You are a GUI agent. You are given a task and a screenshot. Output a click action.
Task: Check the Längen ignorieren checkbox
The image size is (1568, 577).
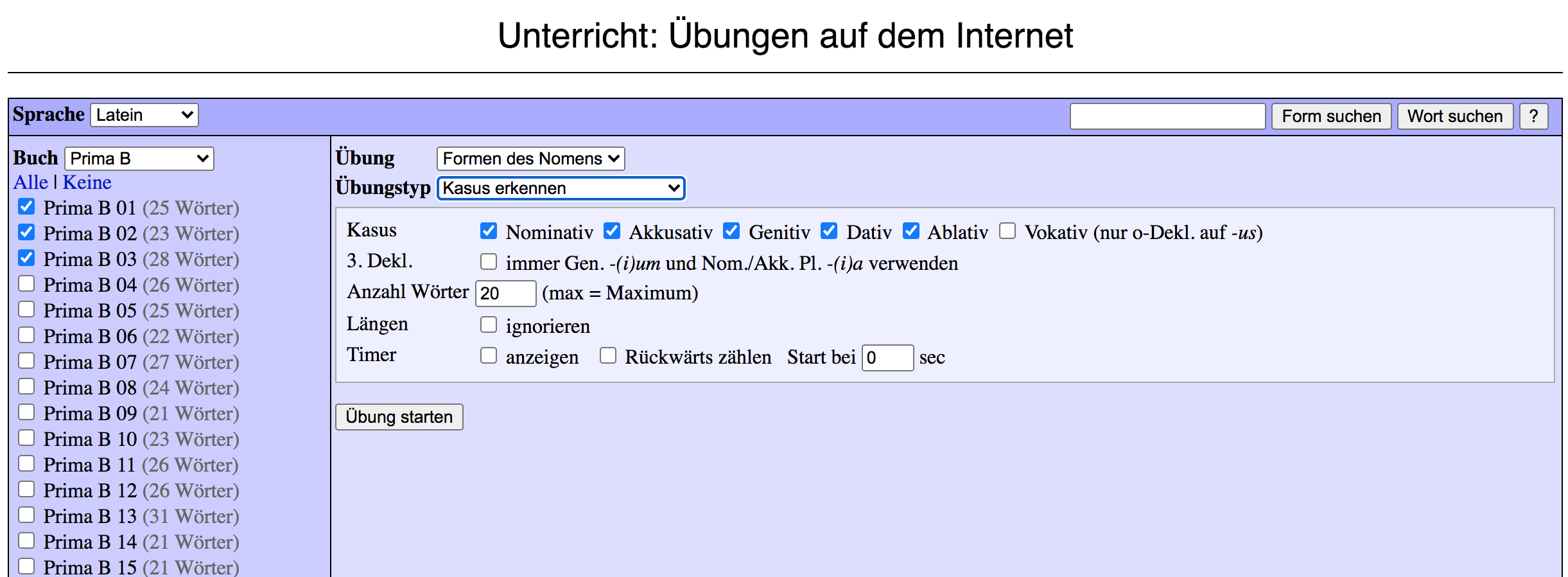(x=489, y=325)
